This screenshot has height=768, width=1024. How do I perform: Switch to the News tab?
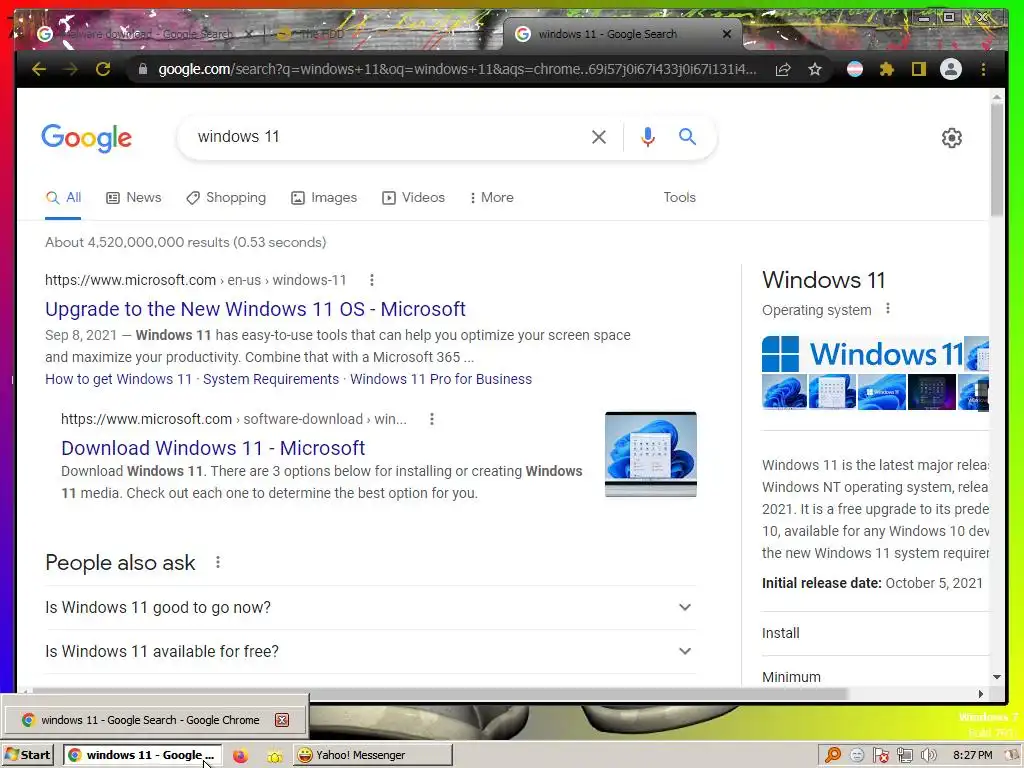pyautogui.click(x=134, y=197)
